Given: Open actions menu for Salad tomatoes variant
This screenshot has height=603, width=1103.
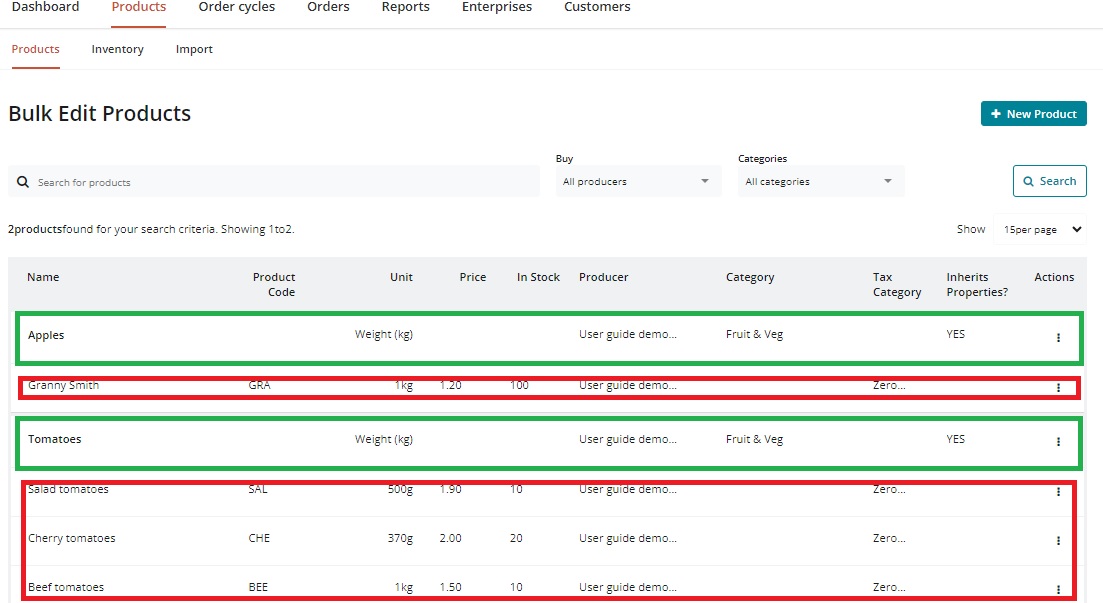Looking at the screenshot, I should point(1058,492).
